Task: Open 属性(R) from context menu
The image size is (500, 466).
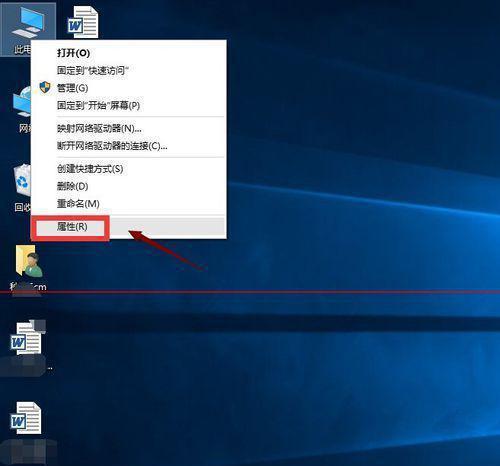Action: coord(129,227)
